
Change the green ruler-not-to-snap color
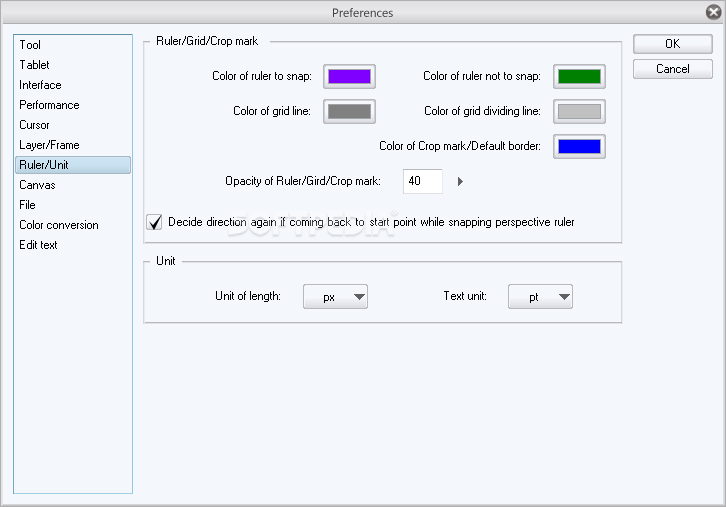click(x=579, y=76)
